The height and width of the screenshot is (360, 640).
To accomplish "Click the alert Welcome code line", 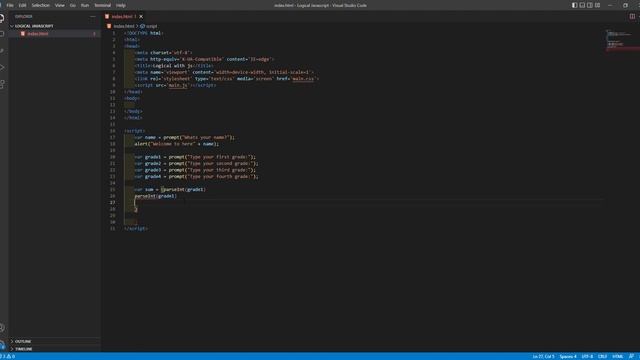I will coord(177,144).
